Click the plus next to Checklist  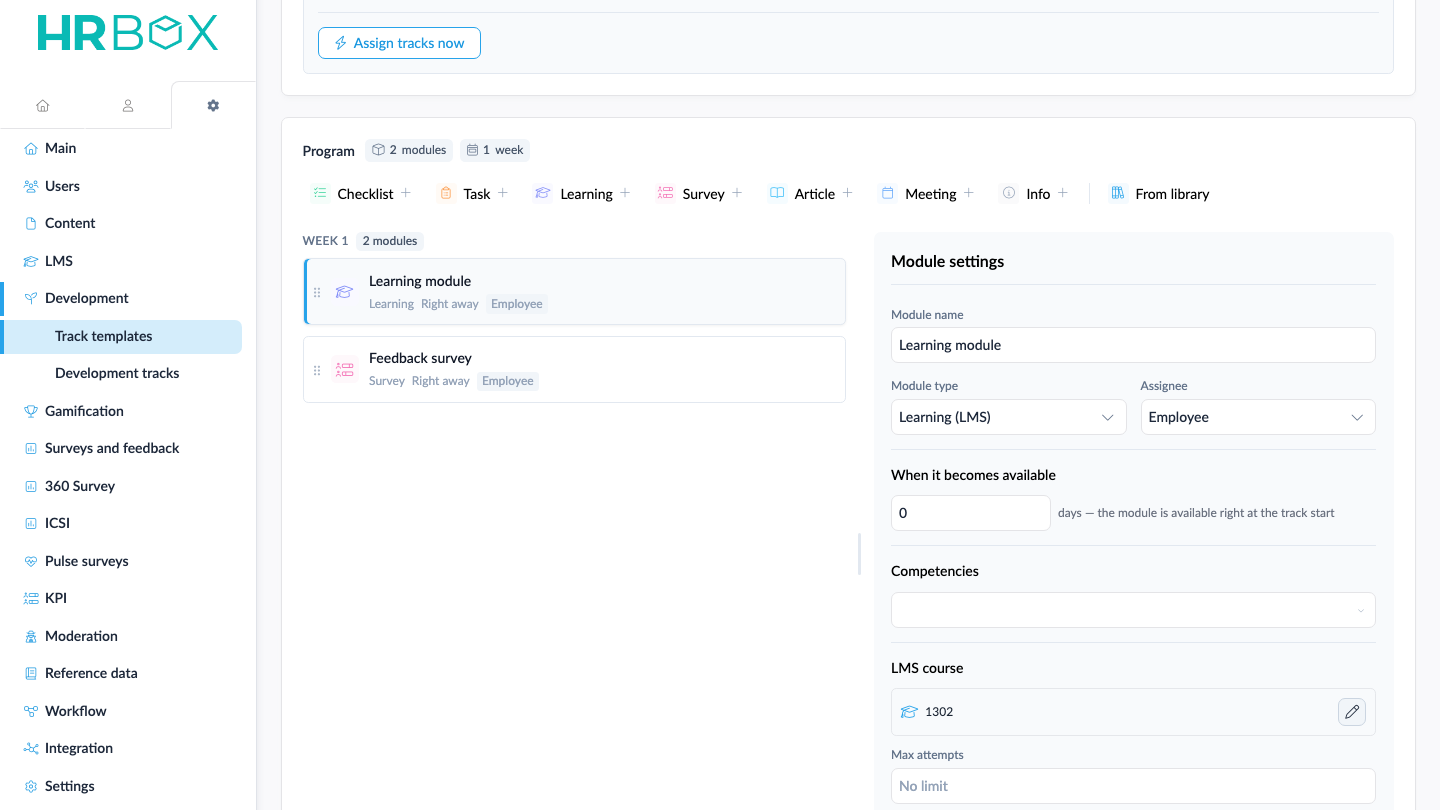tap(406, 193)
